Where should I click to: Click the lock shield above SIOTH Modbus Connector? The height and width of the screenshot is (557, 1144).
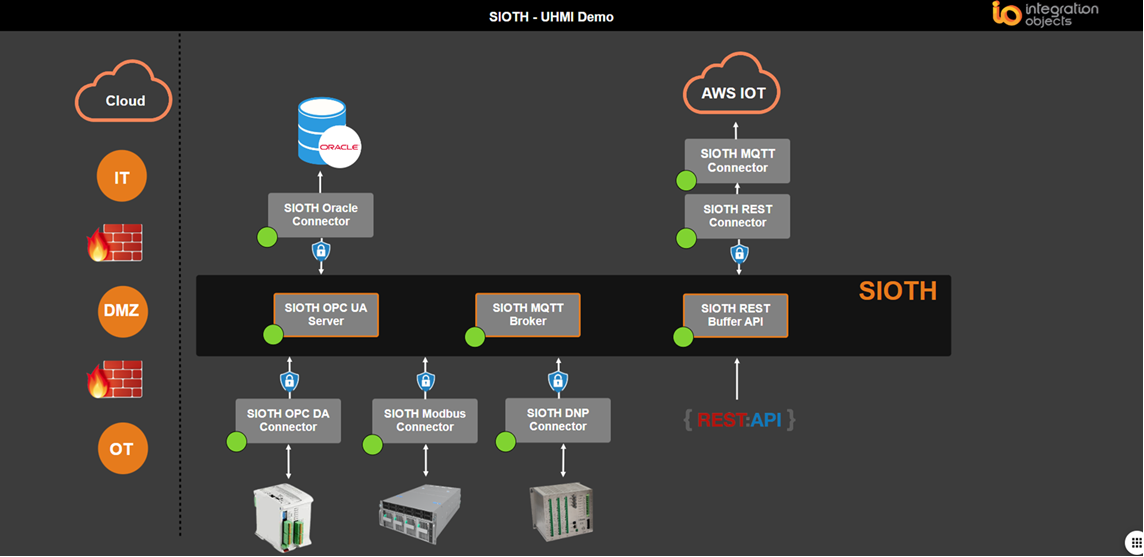425,380
